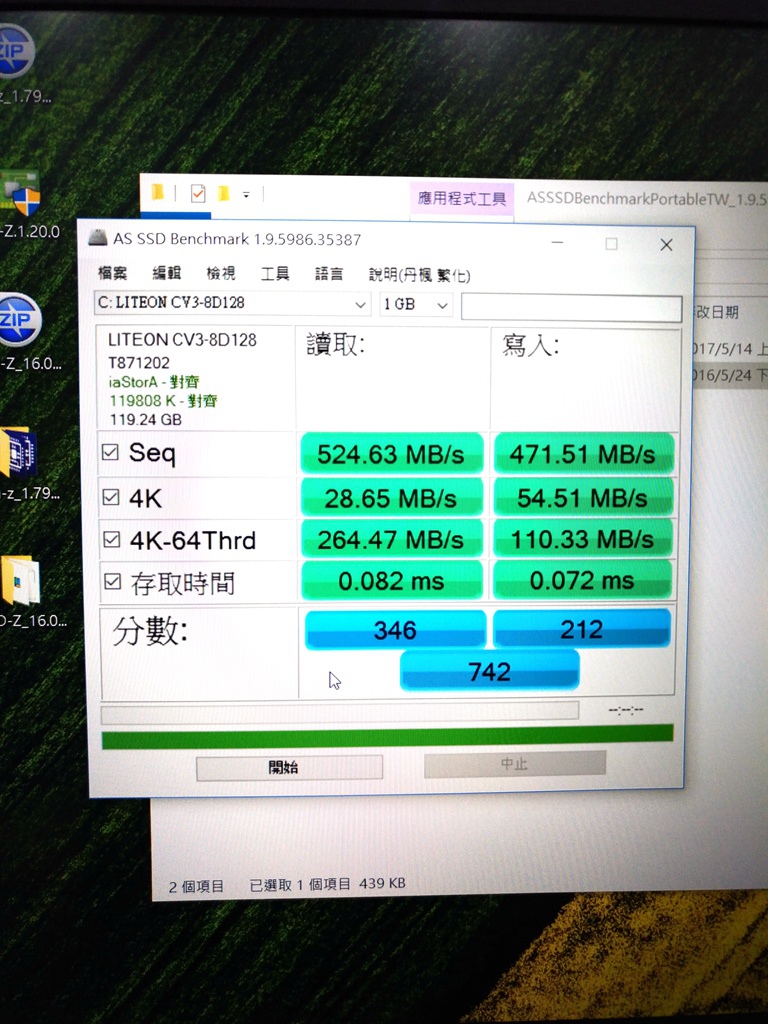Click the read access time 0.082 ms
Viewport: 768px width, 1024px height.
391,581
